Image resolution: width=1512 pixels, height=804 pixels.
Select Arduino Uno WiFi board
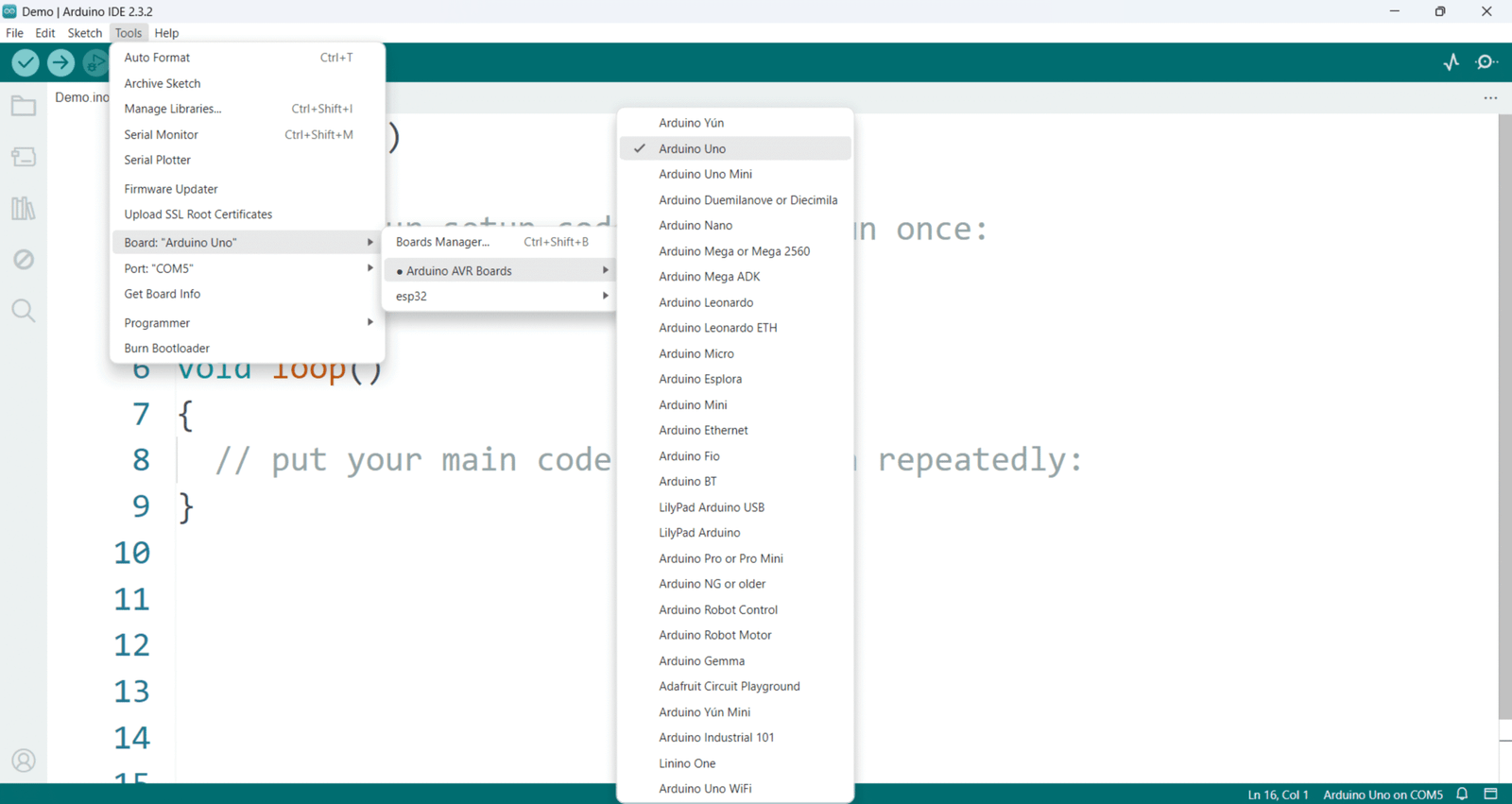pos(735,789)
